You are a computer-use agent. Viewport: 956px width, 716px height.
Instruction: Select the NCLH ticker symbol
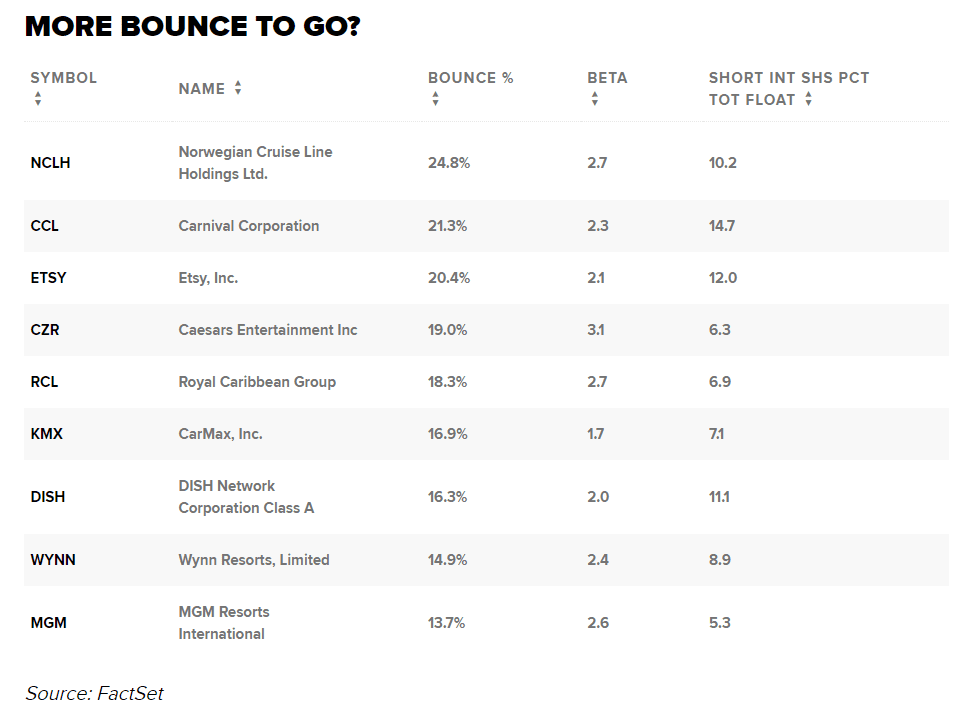click(50, 163)
